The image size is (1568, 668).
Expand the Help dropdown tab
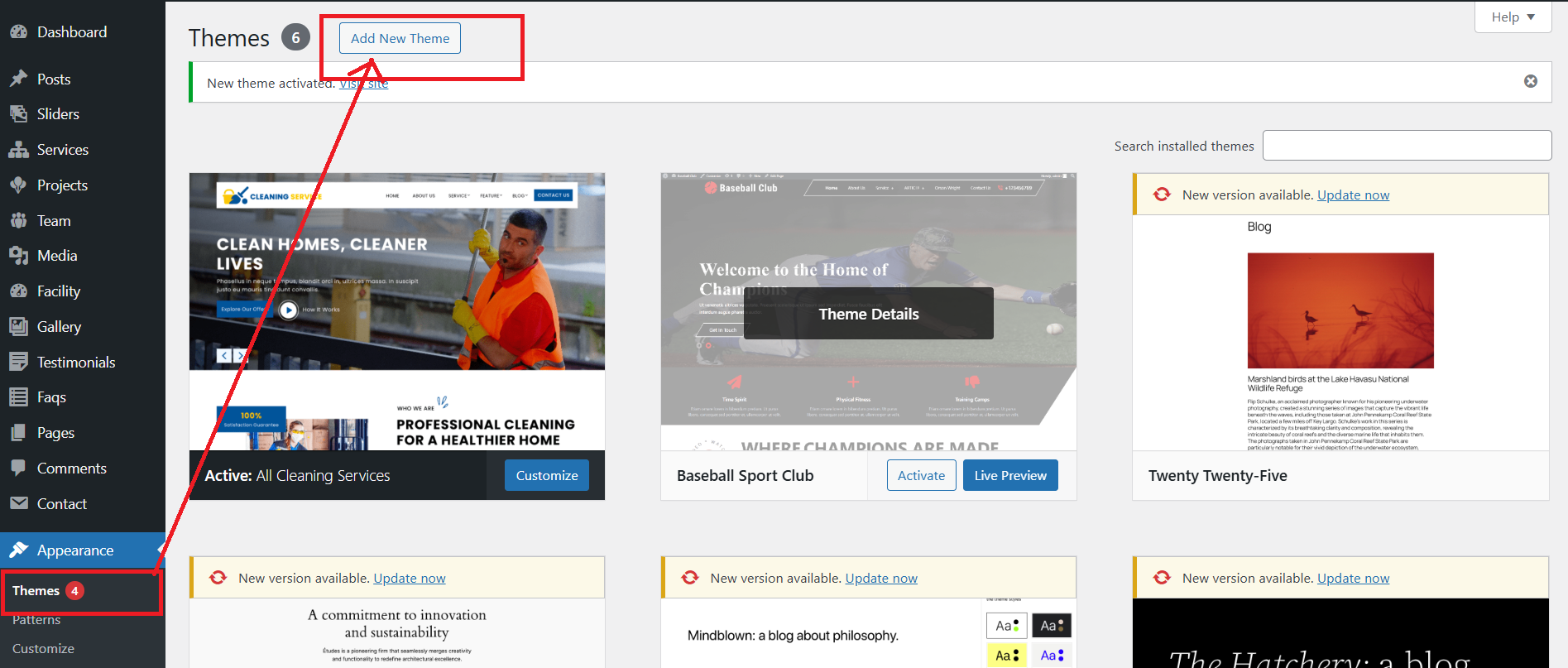pos(1512,17)
